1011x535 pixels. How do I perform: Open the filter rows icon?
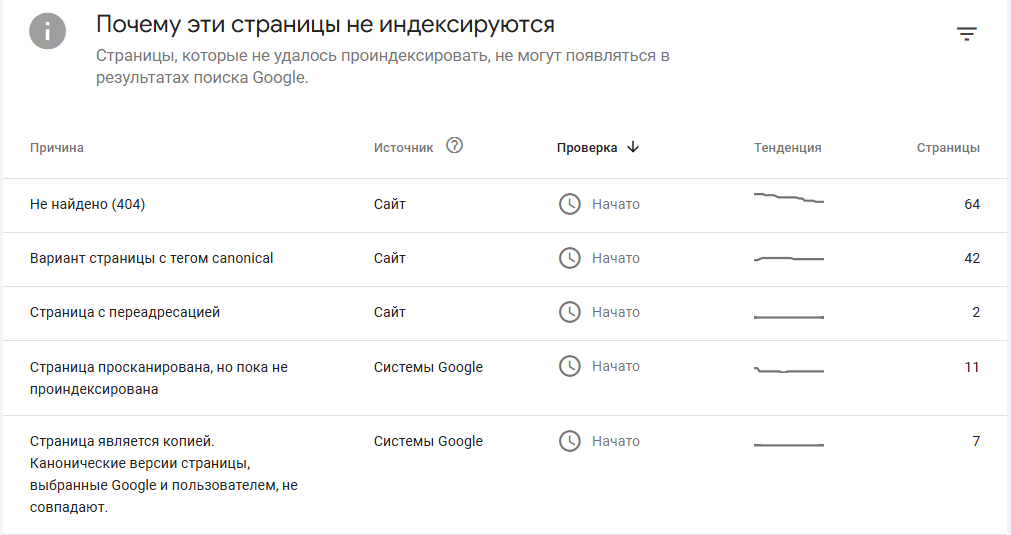pos(966,34)
